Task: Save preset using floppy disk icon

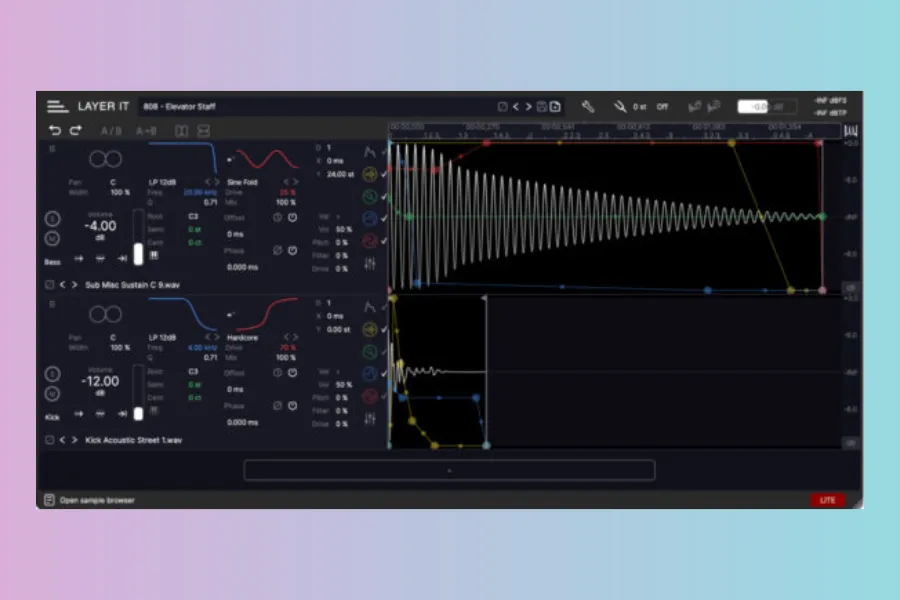Action: pos(542,106)
